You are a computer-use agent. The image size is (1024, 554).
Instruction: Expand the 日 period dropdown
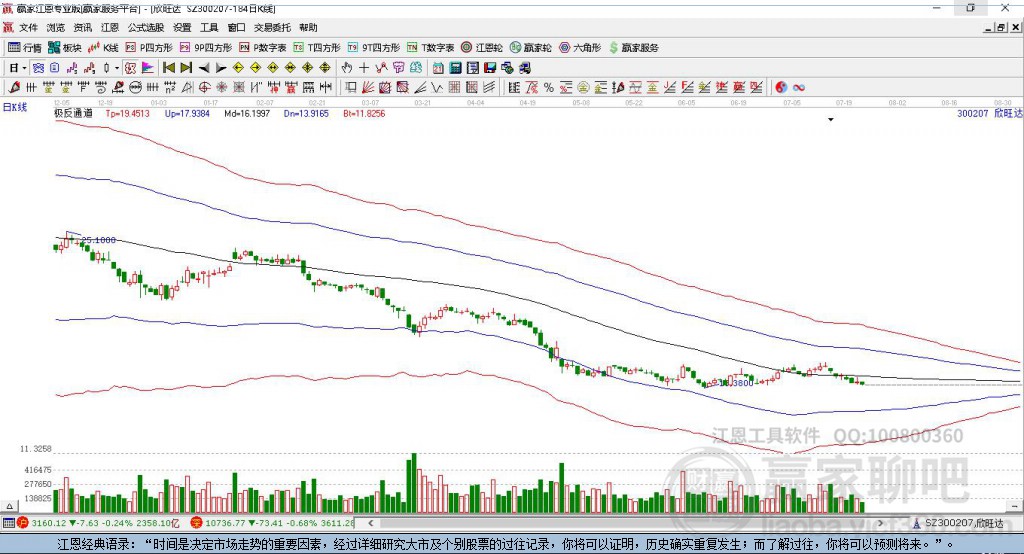tap(24, 68)
